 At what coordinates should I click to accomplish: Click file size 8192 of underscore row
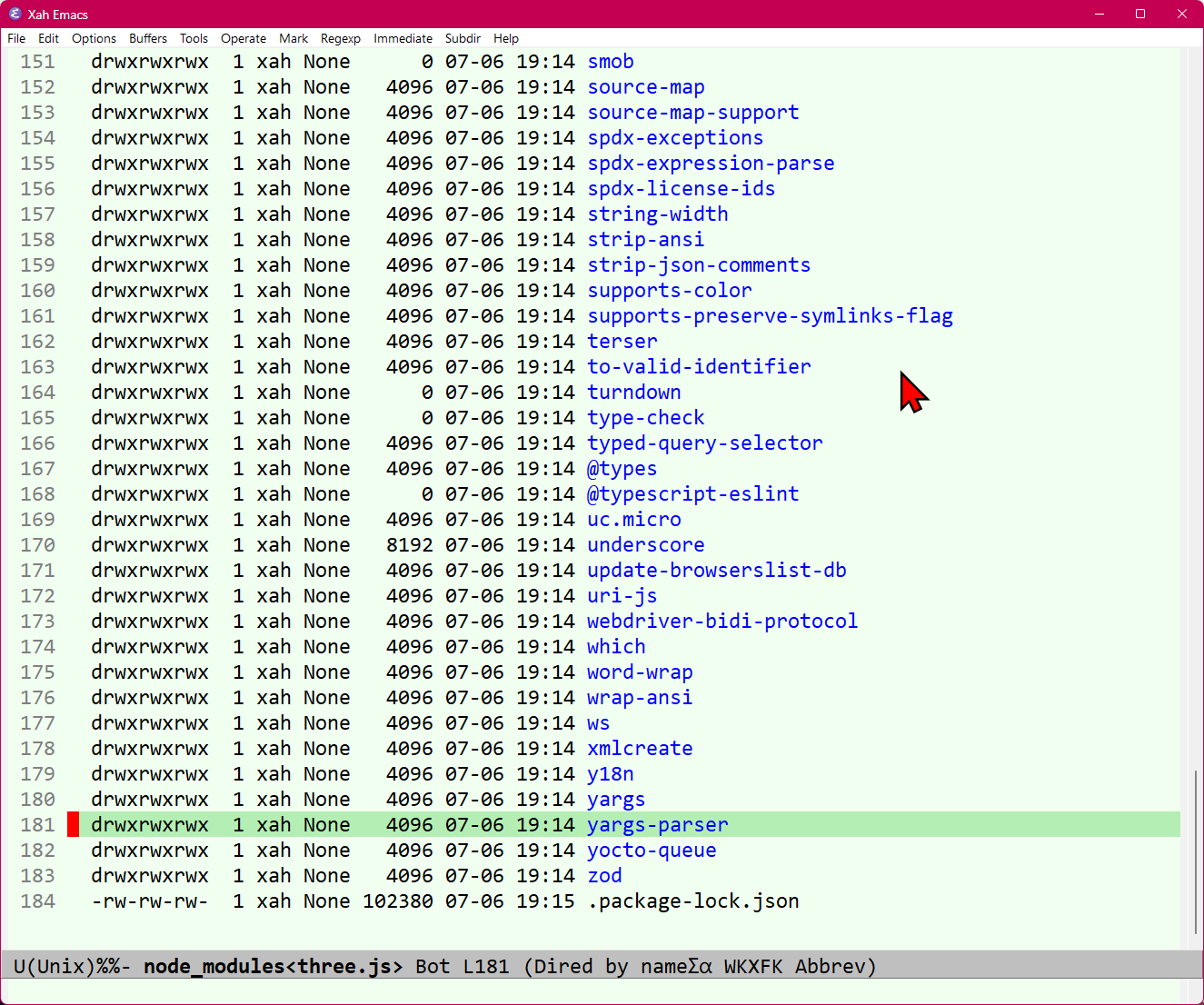(x=410, y=545)
